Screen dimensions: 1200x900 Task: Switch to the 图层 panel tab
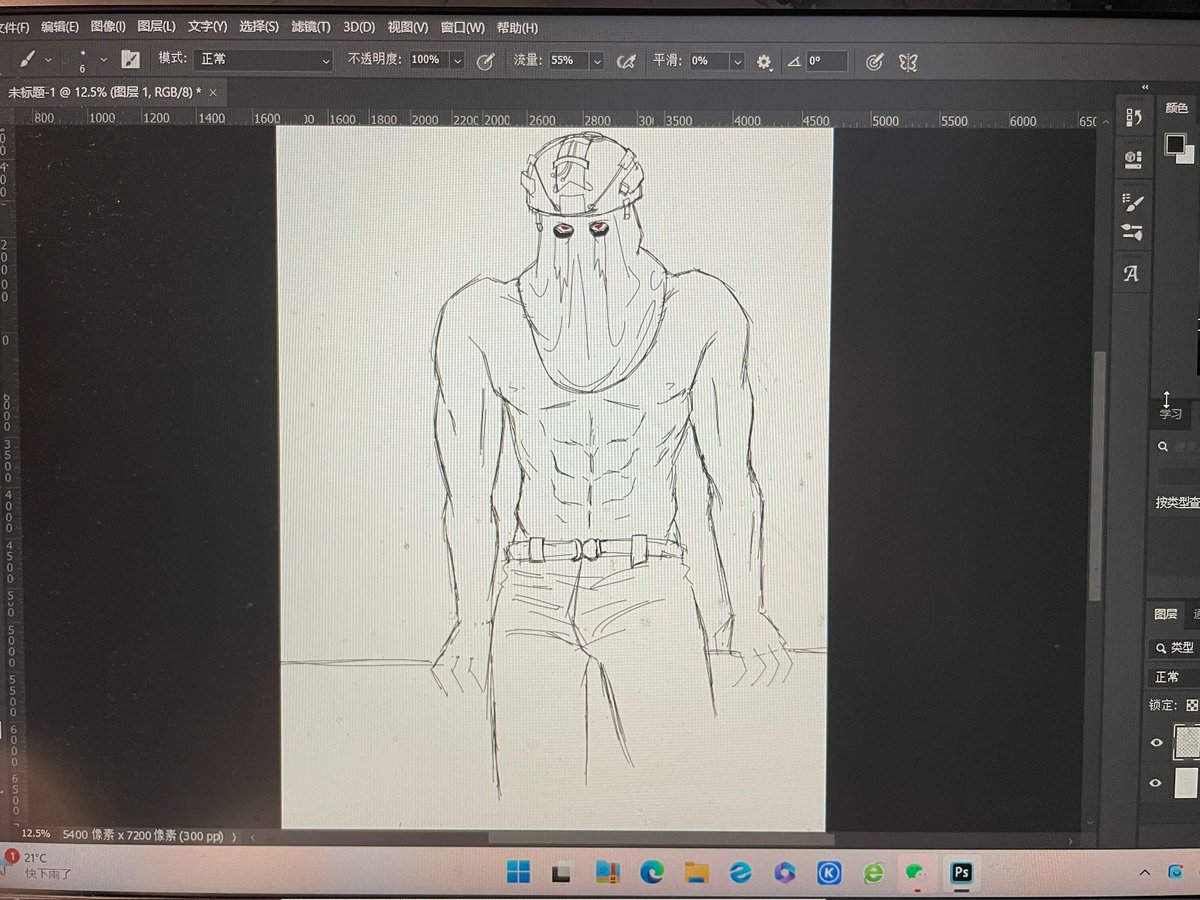[x=1166, y=615]
